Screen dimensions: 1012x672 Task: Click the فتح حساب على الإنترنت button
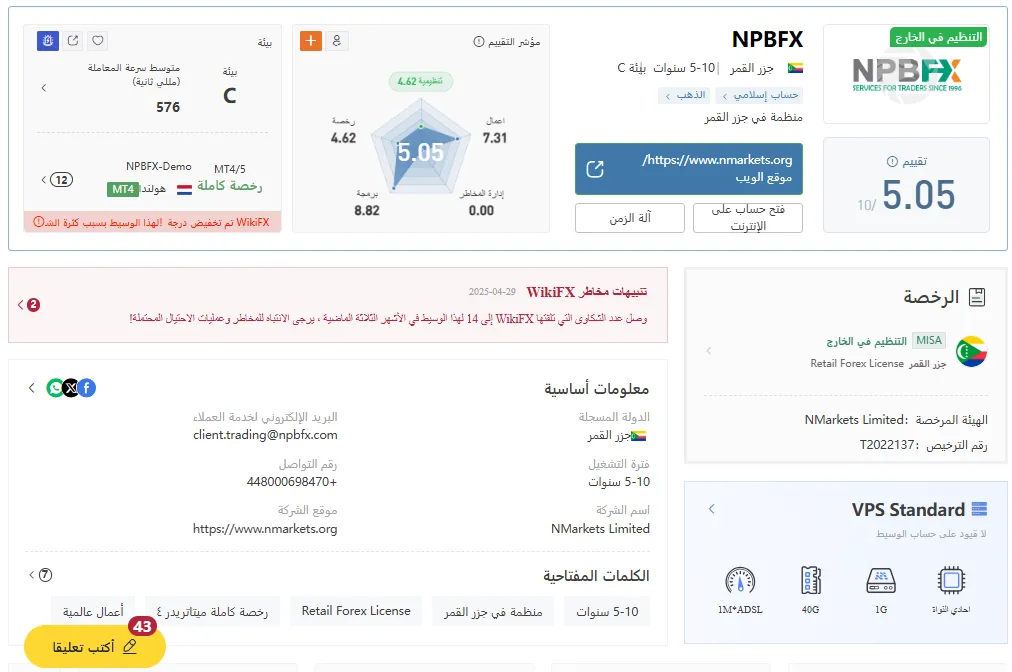pyautogui.click(x=747, y=218)
